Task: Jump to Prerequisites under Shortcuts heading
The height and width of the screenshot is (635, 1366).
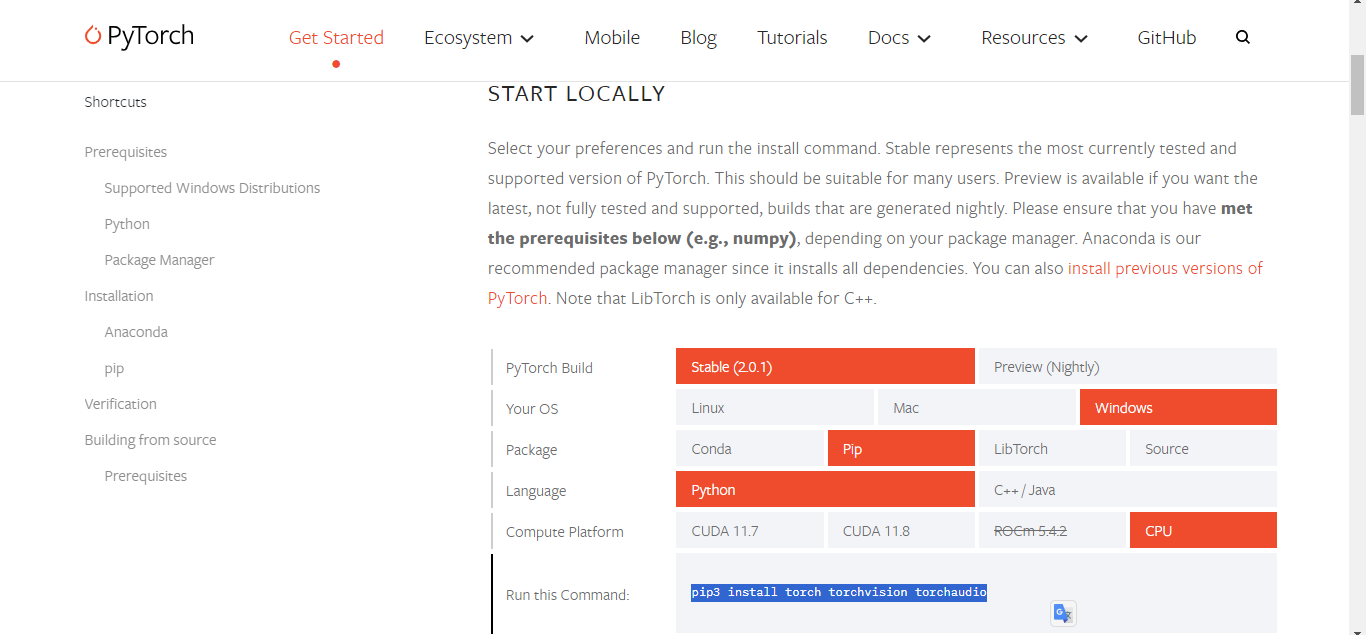Action: click(x=126, y=152)
